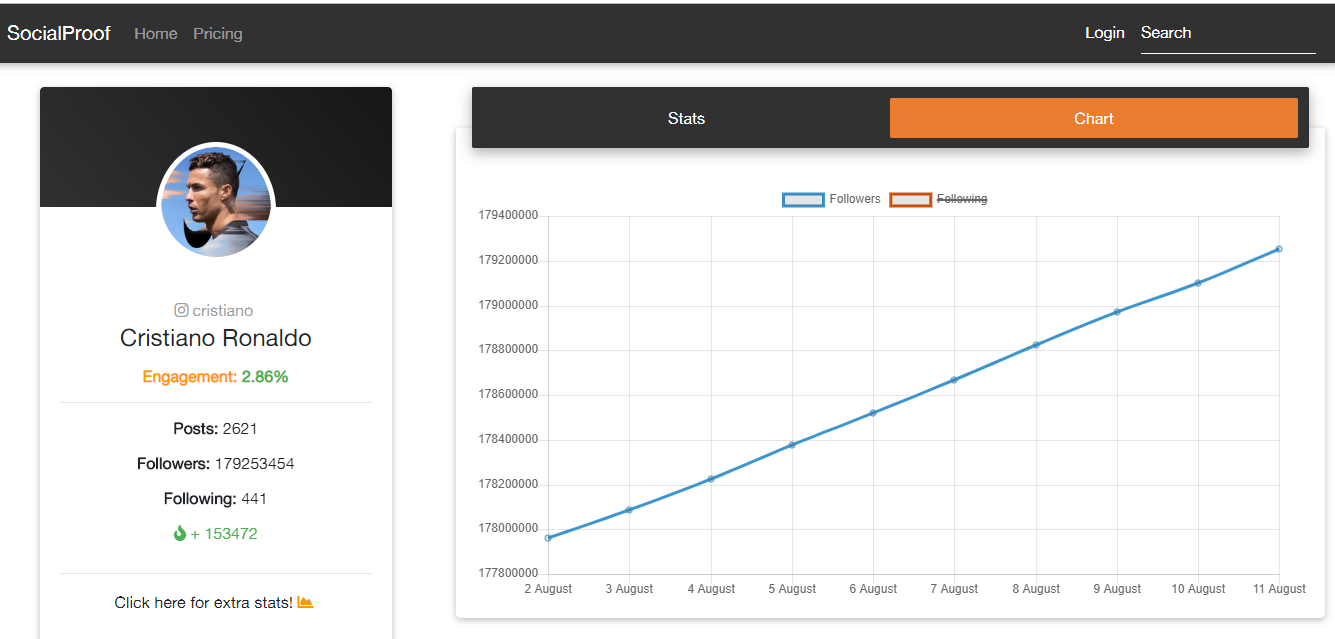Click the blue Followers color swatch

pos(801,199)
